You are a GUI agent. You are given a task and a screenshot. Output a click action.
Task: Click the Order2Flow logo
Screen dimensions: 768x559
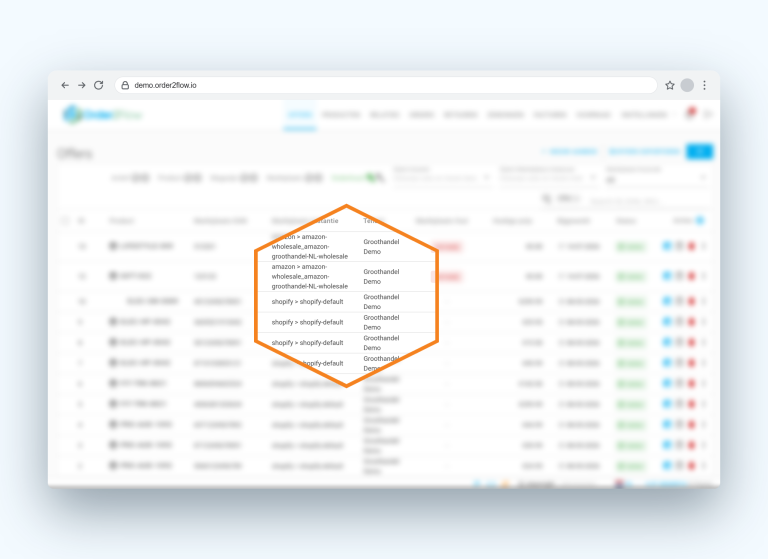[x=102, y=115]
